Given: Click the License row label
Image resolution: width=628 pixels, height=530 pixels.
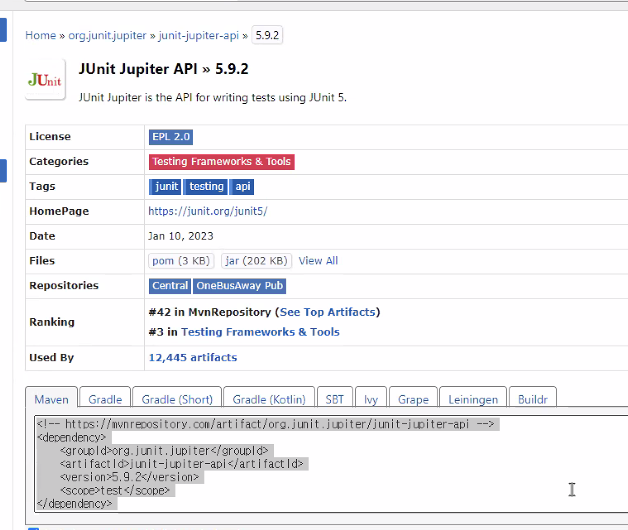Looking at the screenshot, I should pyautogui.click(x=50, y=137).
